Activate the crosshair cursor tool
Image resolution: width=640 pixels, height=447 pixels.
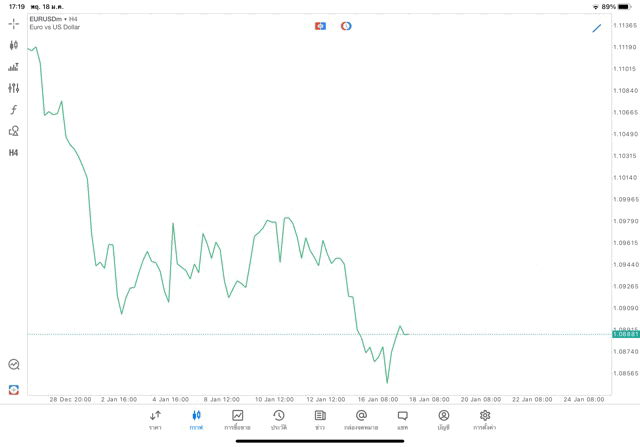tap(14, 23)
